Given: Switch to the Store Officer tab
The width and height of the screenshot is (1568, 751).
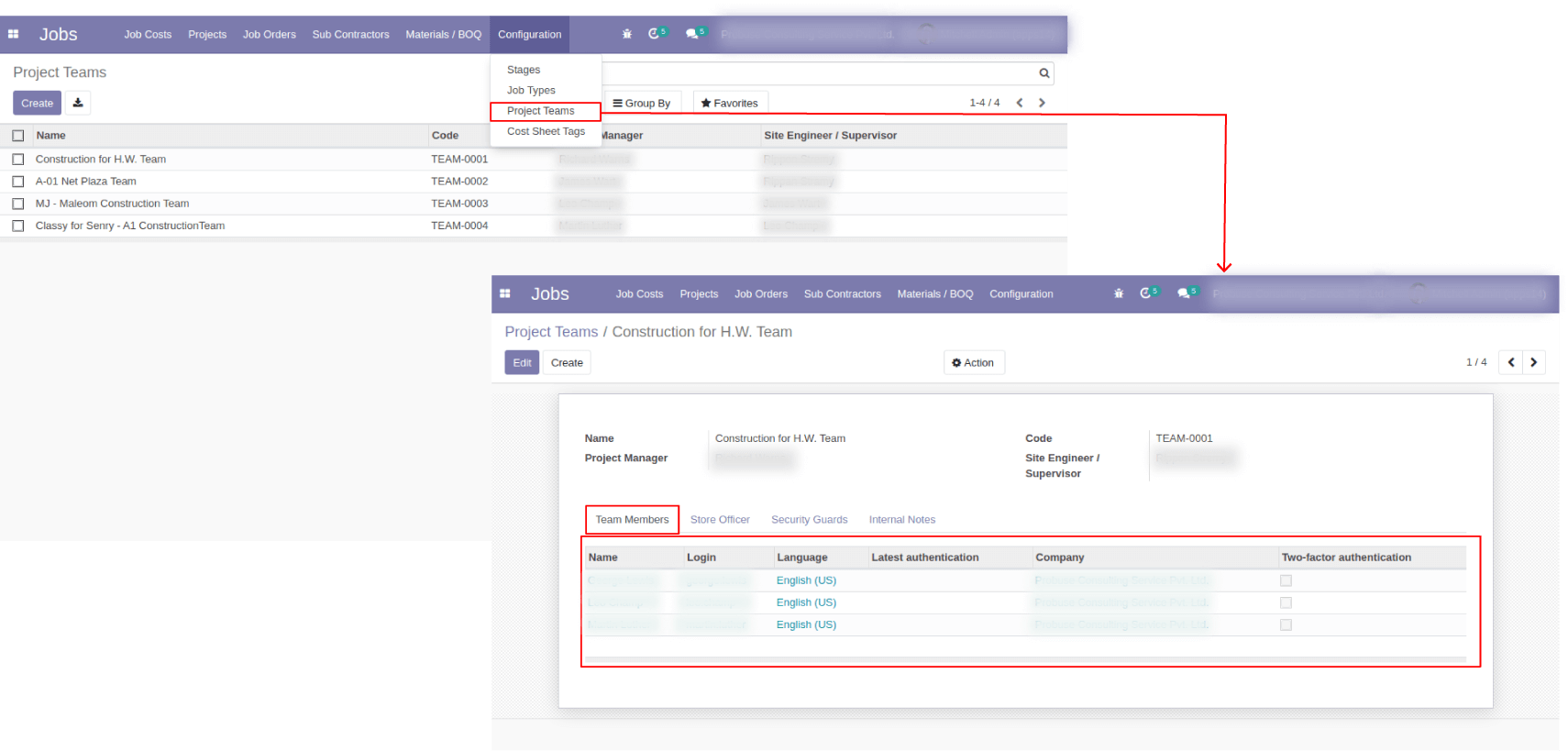Looking at the screenshot, I should click(x=720, y=520).
